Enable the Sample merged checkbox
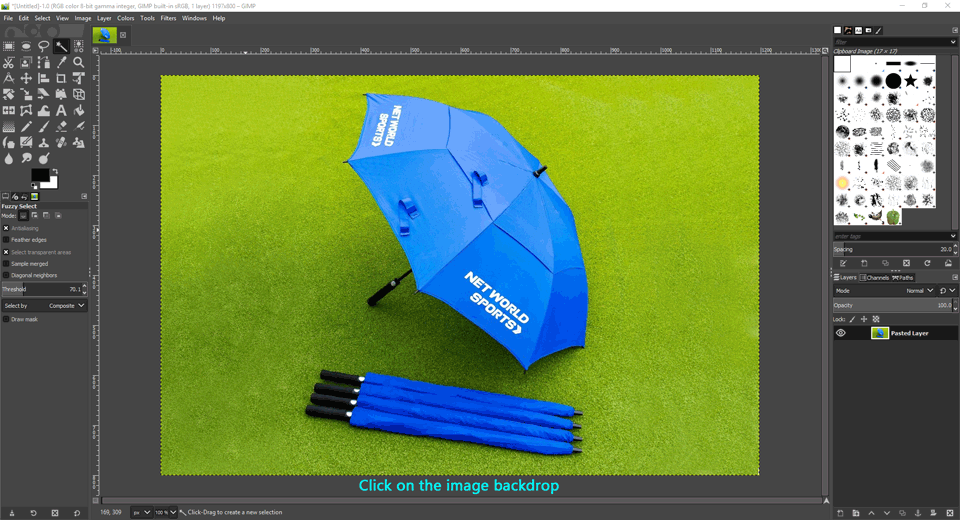Screen dimensions: 960x520 click(6, 263)
